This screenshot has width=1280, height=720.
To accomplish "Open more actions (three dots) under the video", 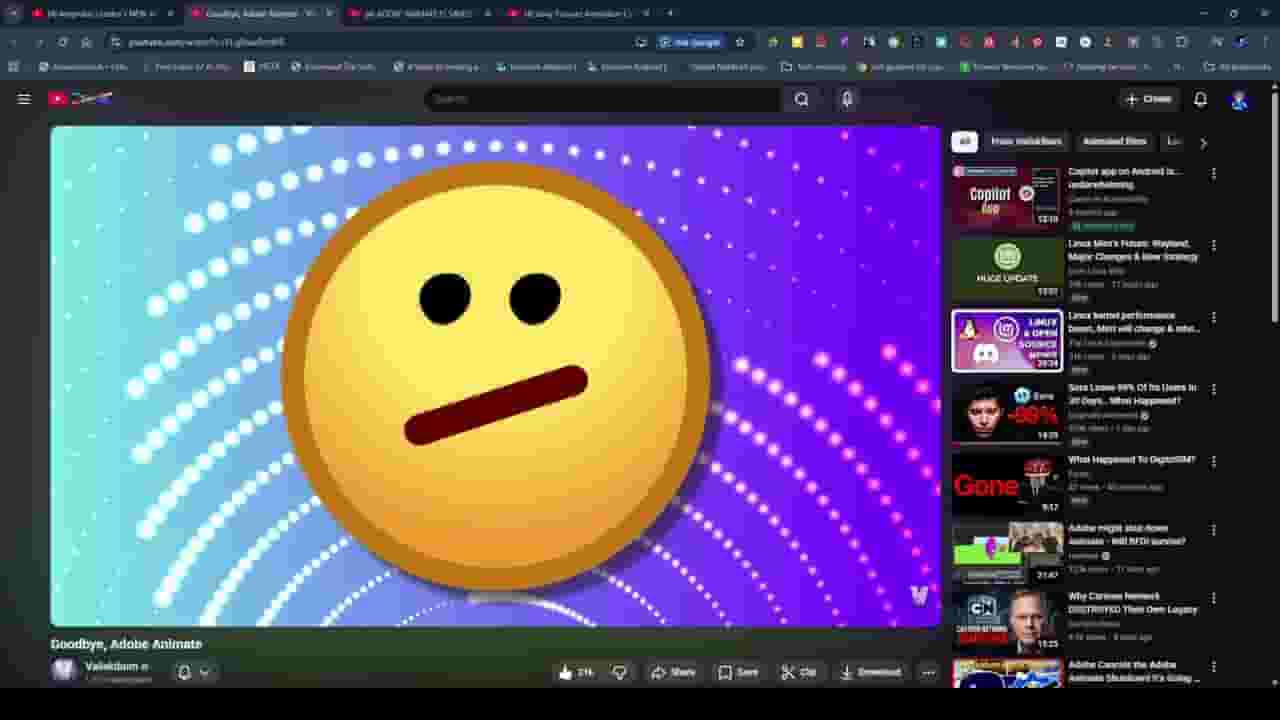I will coord(928,672).
